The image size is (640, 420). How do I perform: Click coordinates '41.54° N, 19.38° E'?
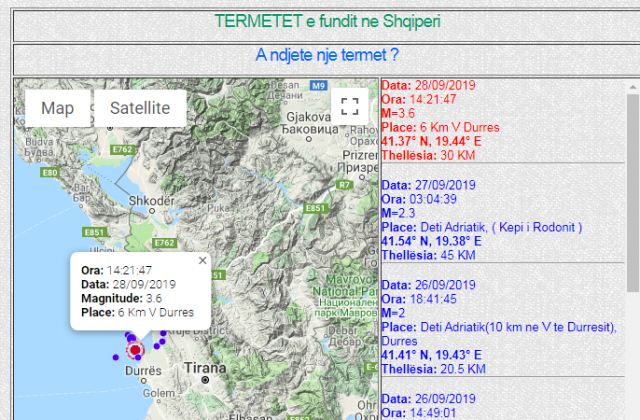click(x=431, y=241)
